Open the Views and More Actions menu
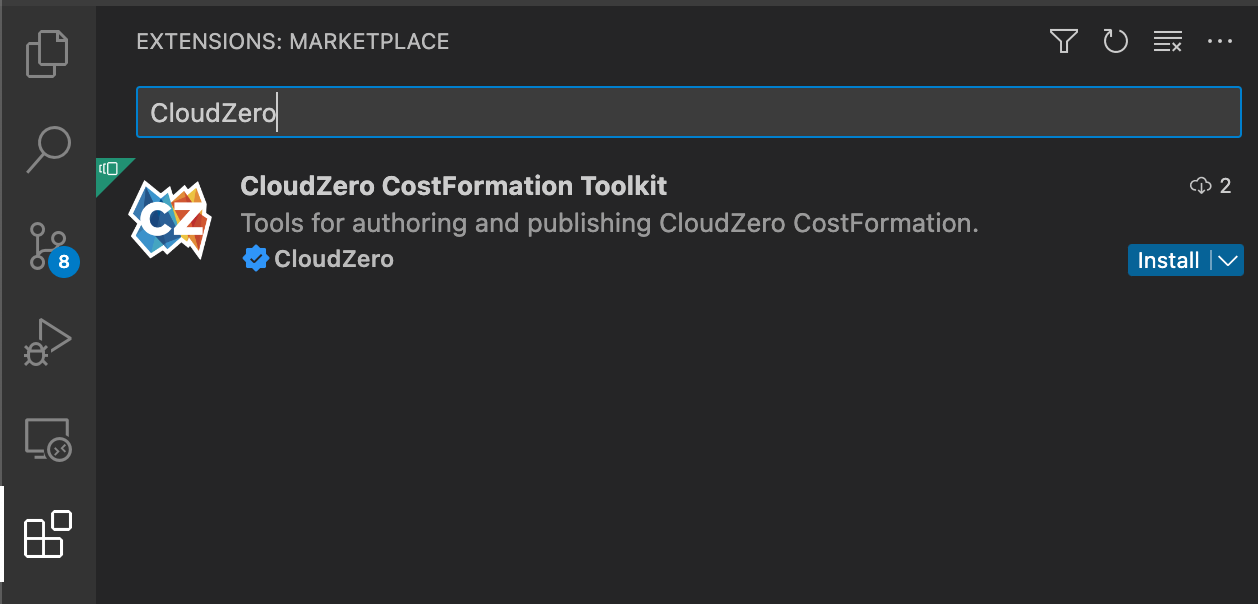 1220,41
